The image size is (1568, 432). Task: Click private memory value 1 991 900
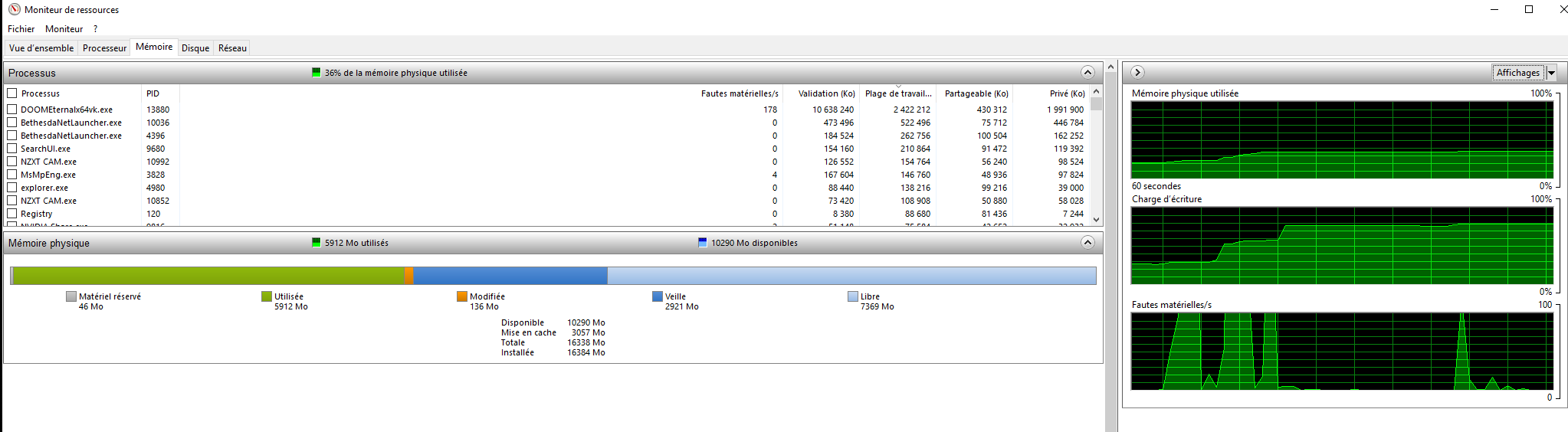click(1065, 110)
